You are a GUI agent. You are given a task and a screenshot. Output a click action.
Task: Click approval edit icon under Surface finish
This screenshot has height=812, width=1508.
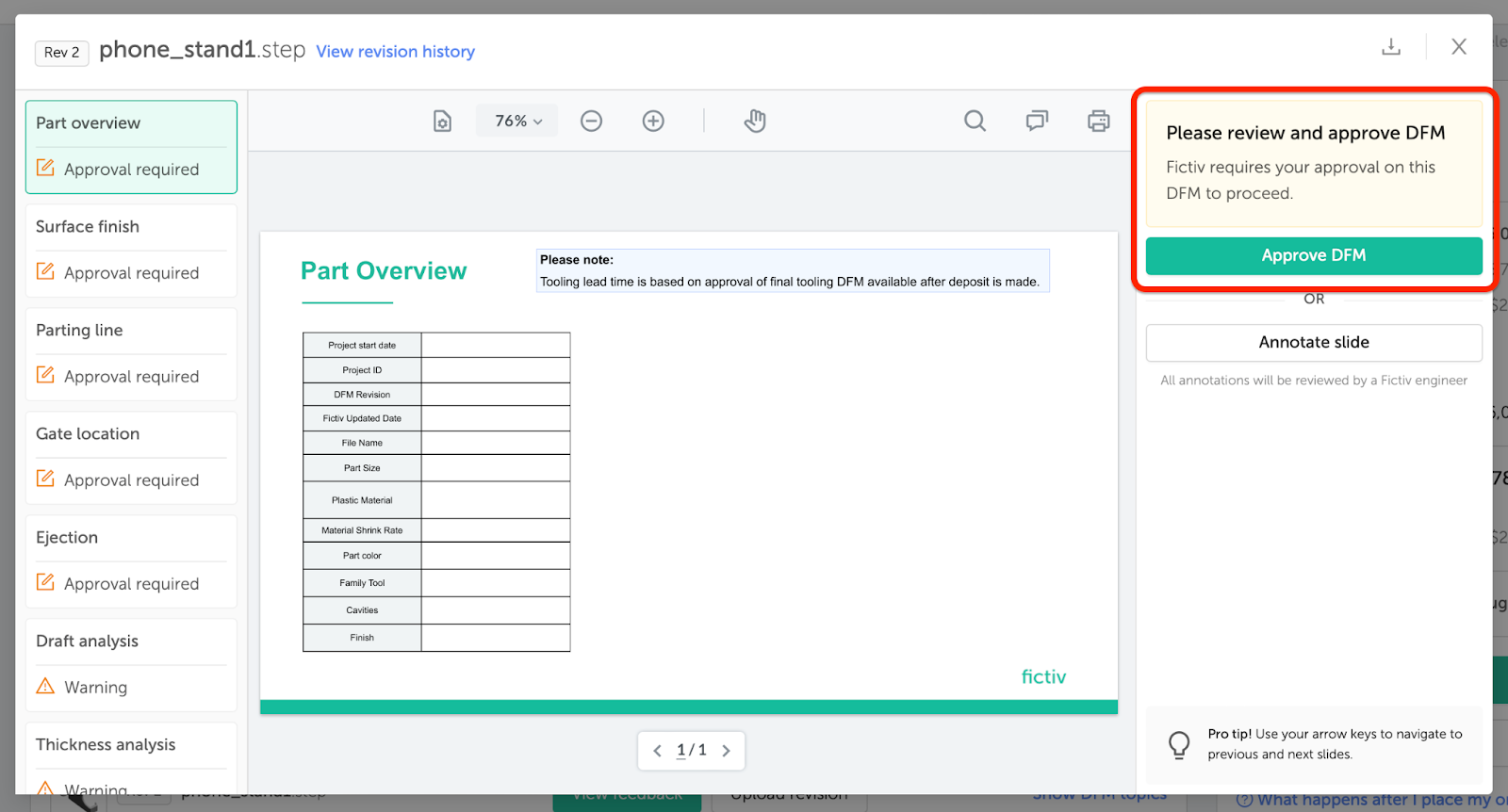point(45,271)
